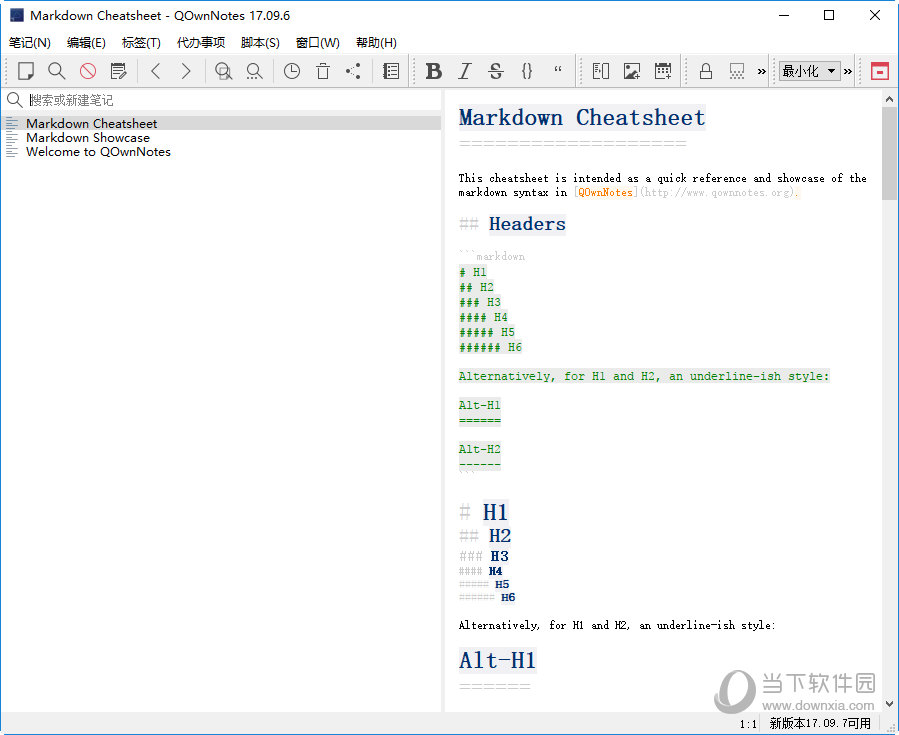
Task: Open the 代办事项 menu
Action: point(201,43)
